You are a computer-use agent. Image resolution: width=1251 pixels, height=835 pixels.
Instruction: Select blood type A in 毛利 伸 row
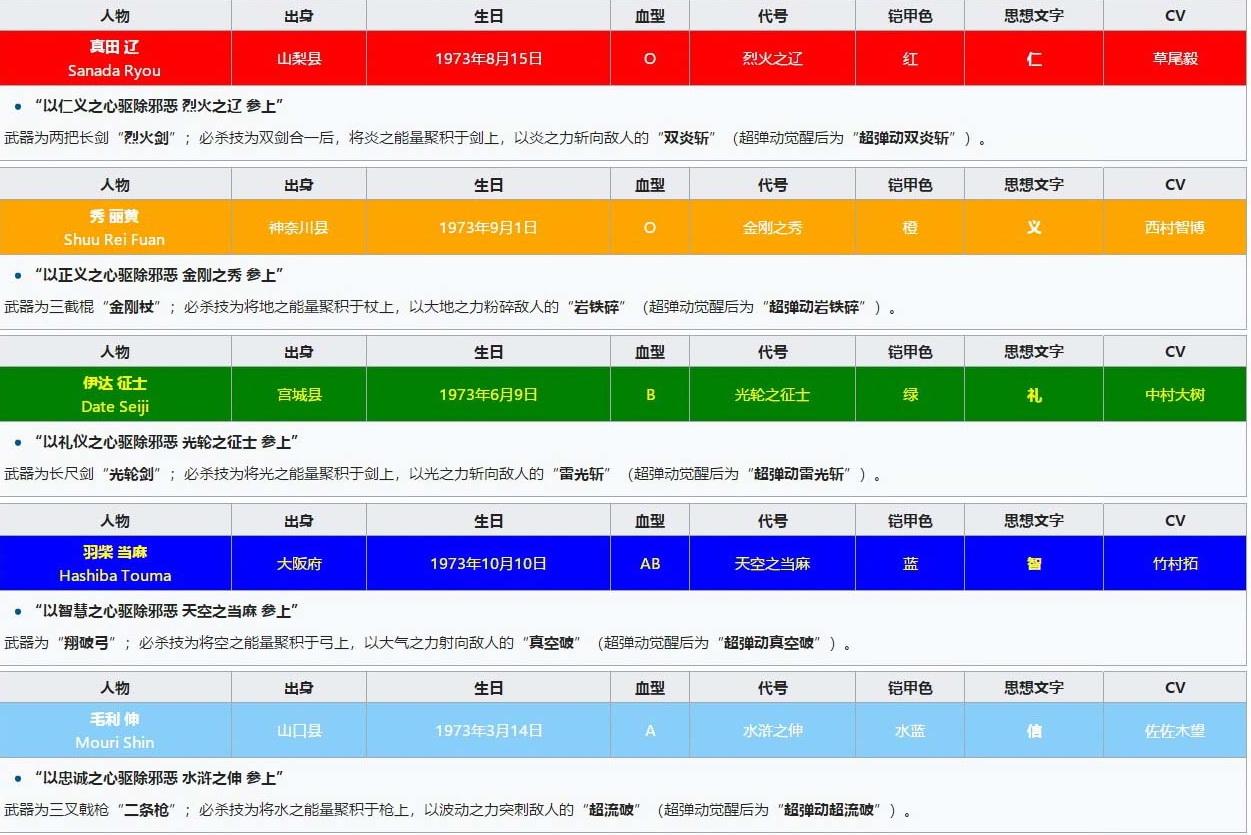coord(650,730)
